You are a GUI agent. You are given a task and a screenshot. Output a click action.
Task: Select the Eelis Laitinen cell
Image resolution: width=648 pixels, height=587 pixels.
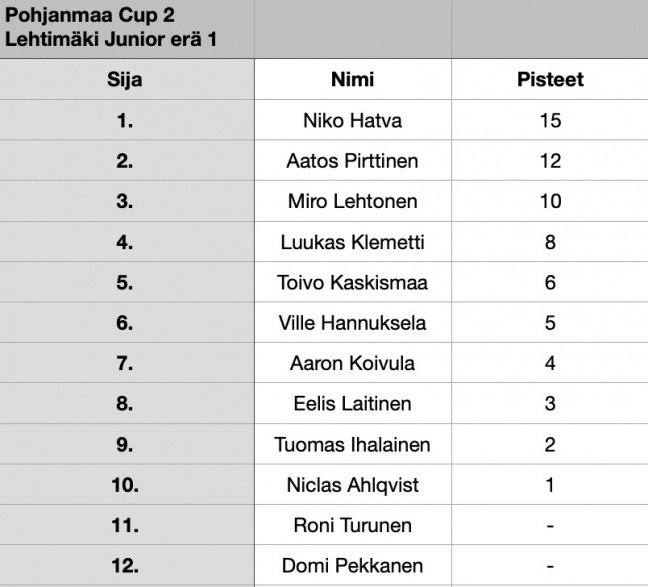[353, 403]
